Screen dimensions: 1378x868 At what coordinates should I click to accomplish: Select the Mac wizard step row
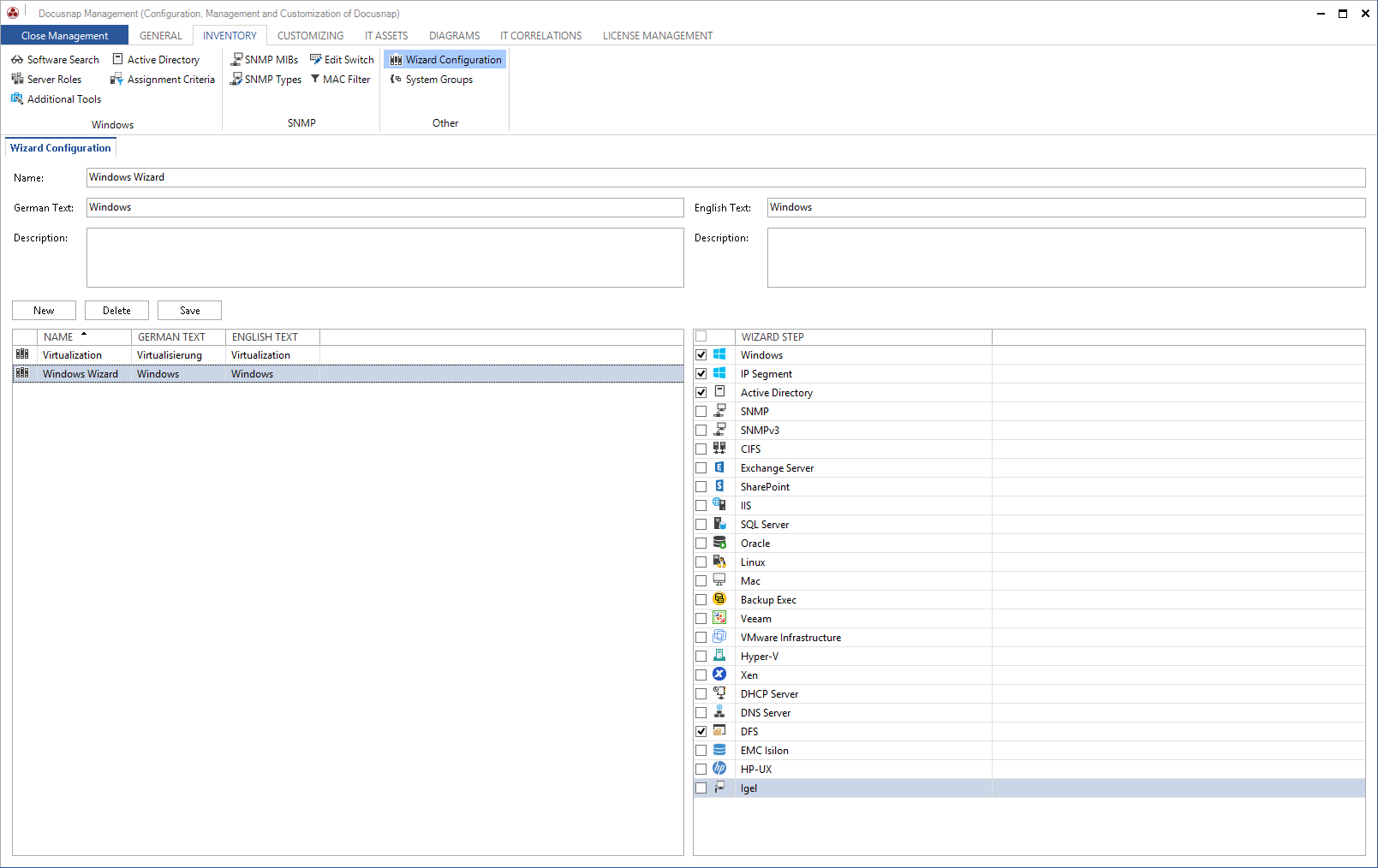(x=1029, y=580)
